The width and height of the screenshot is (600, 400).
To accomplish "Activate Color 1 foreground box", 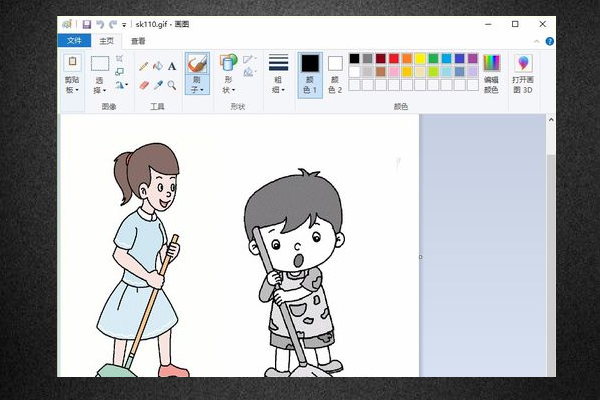I will click(x=310, y=72).
